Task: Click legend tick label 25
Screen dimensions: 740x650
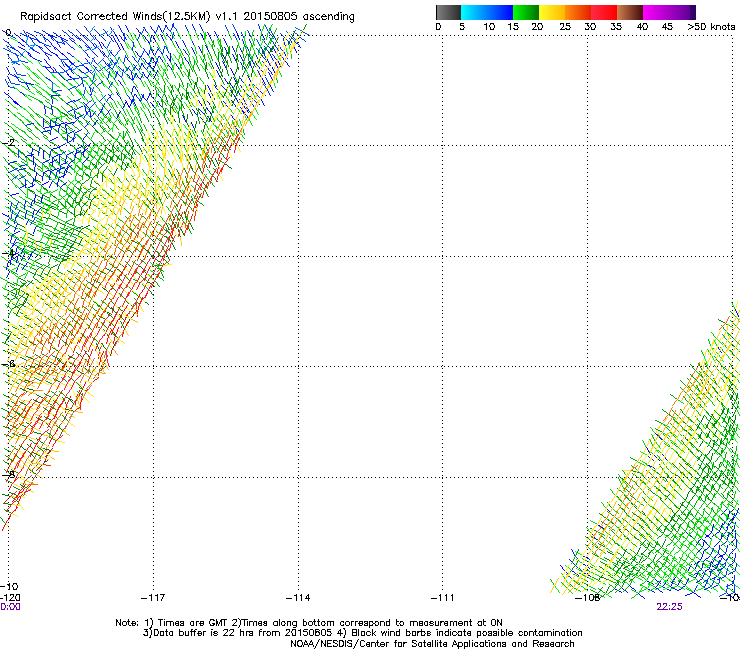Action: (x=565, y=27)
